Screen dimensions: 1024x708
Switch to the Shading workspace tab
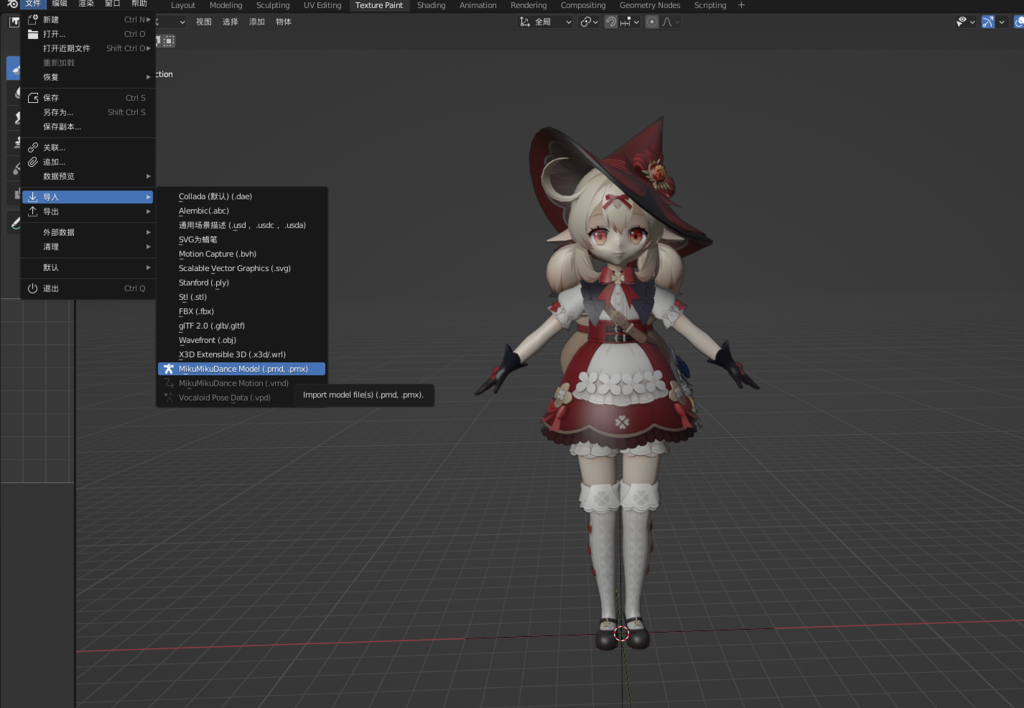431,5
